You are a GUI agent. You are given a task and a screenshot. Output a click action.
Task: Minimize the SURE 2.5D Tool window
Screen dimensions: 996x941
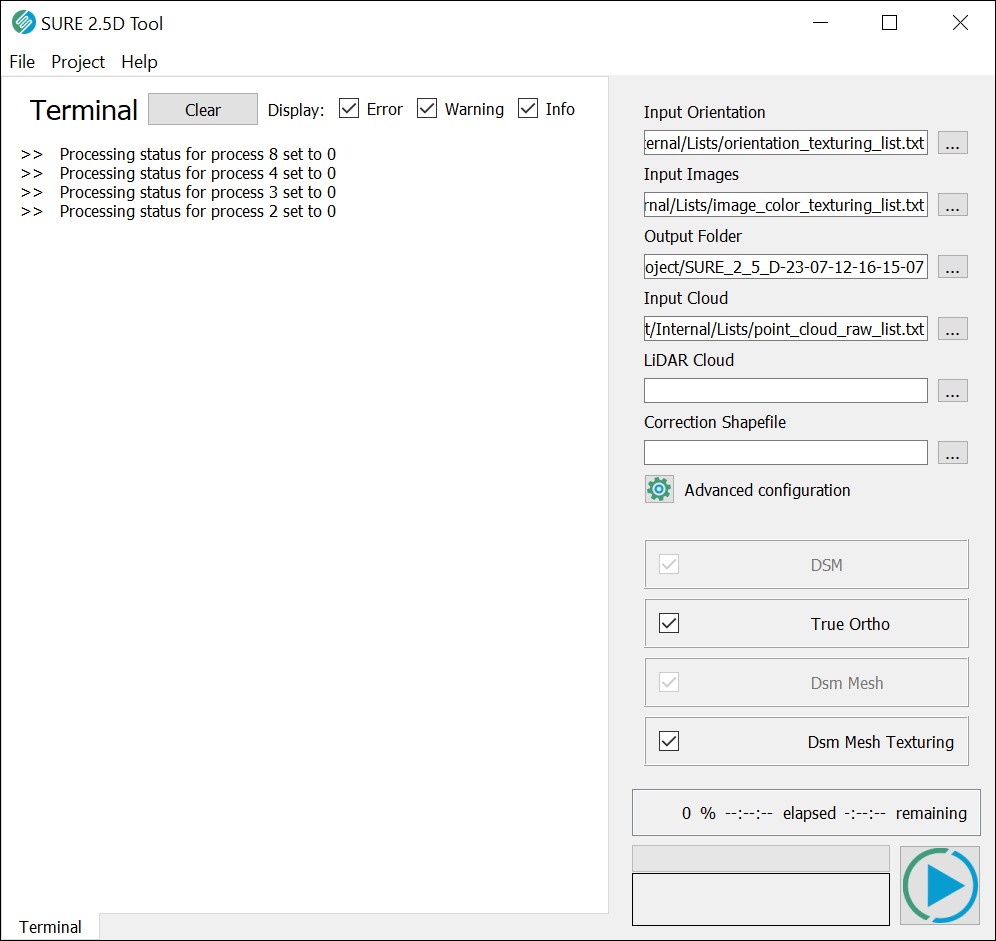(820, 23)
